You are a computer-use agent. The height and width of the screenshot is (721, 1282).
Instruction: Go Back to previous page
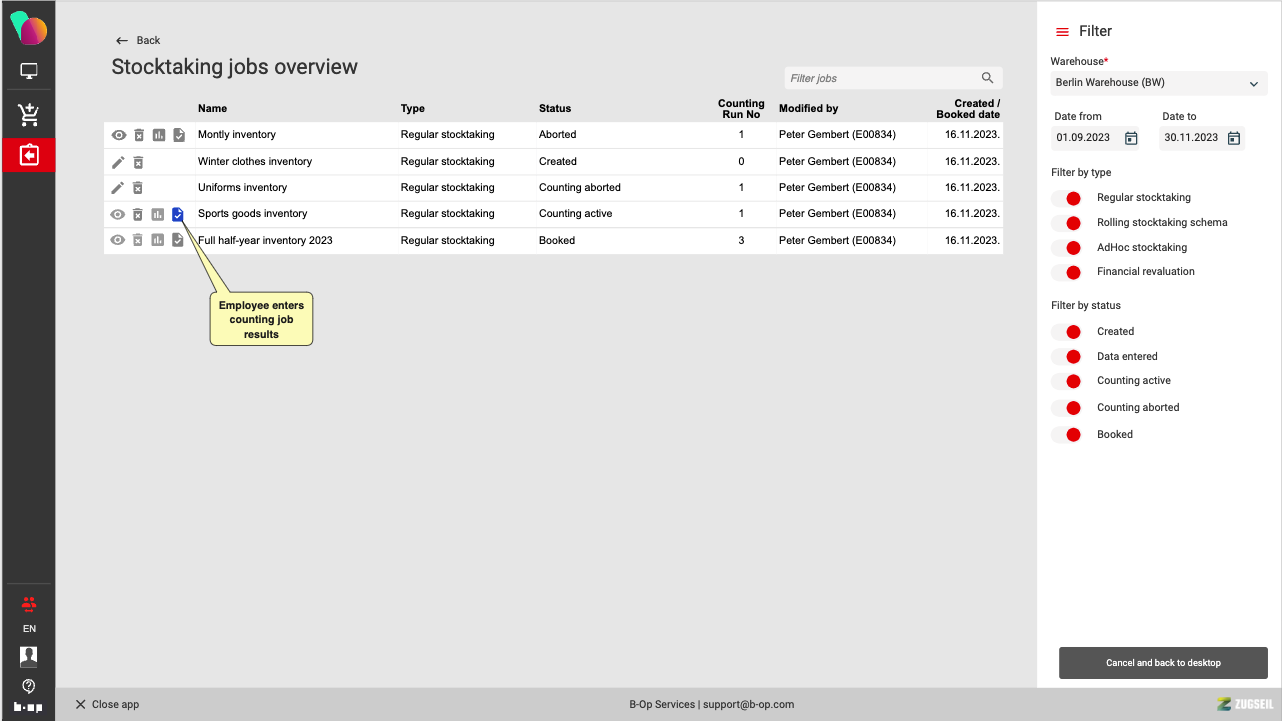coord(138,40)
